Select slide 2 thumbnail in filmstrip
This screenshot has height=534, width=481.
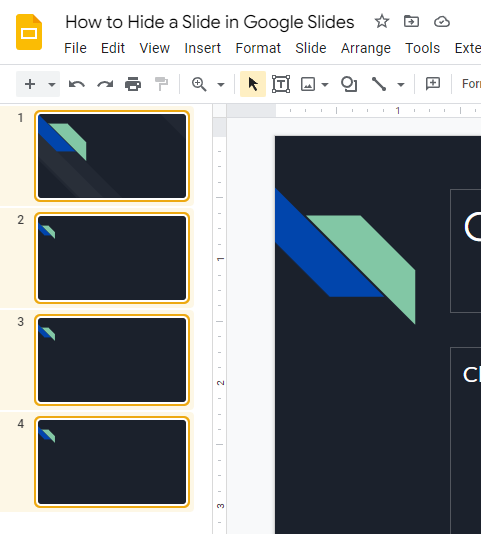[x=112, y=258]
